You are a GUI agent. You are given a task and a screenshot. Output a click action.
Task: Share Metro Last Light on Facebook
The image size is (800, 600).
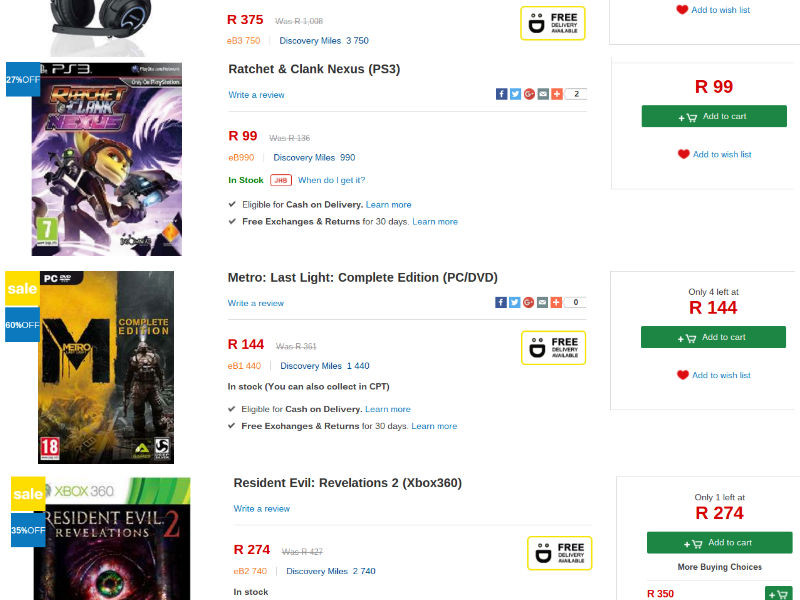click(502, 302)
